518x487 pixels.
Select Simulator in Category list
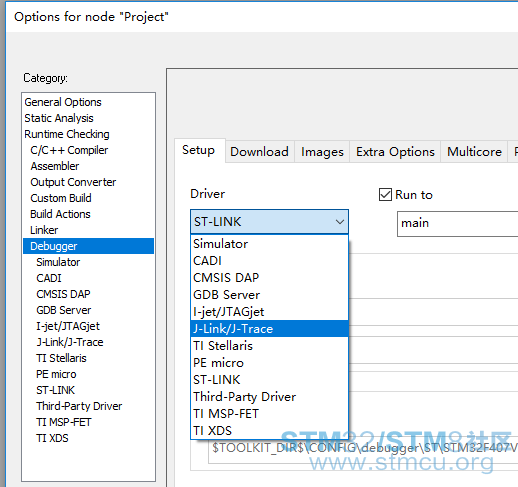point(58,262)
